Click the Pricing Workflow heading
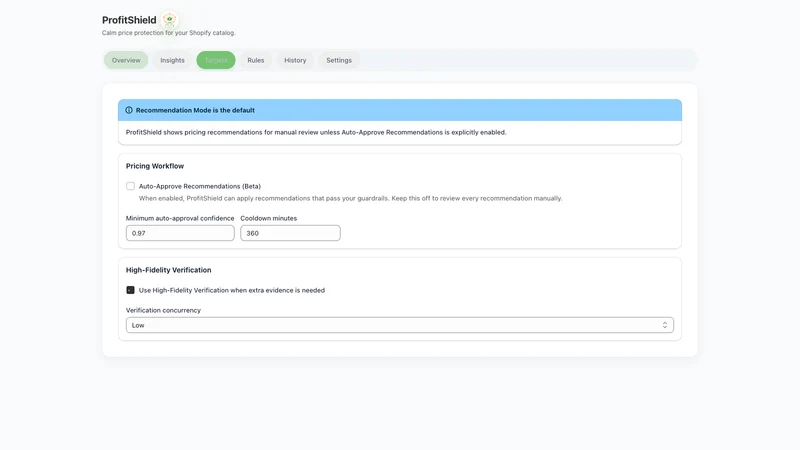The image size is (800, 450). (x=155, y=166)
